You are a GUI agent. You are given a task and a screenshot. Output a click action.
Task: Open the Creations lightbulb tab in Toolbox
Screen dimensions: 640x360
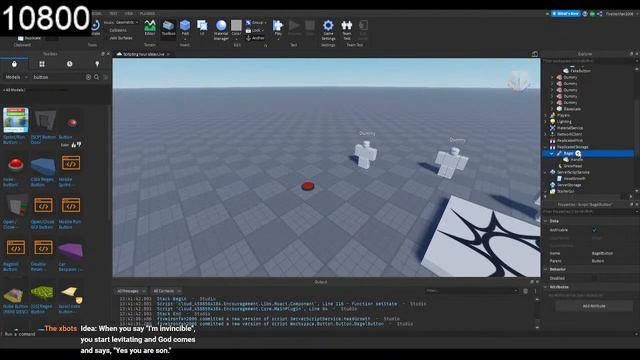pyautogui.click(x=97, y=64)
